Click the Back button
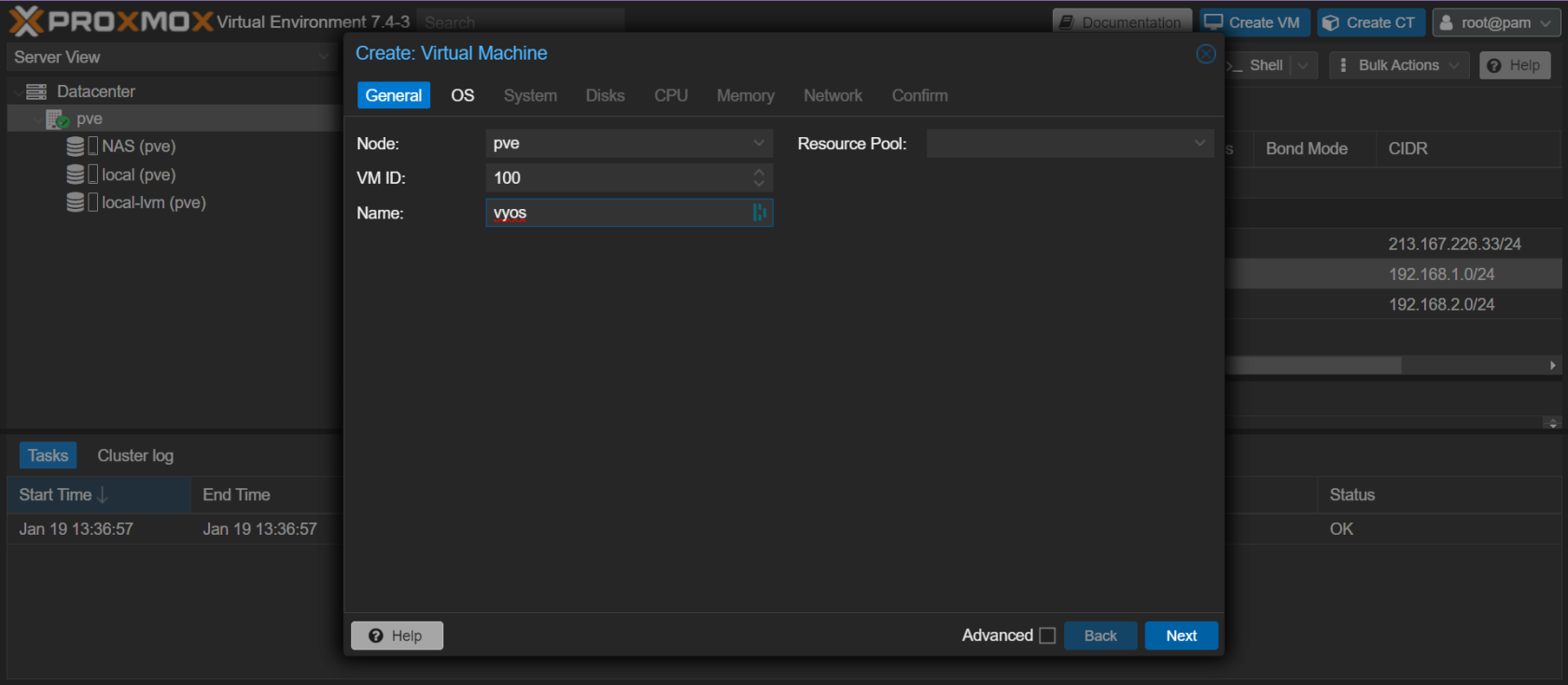This screenshot has height=685, width=1568. 1100,636
